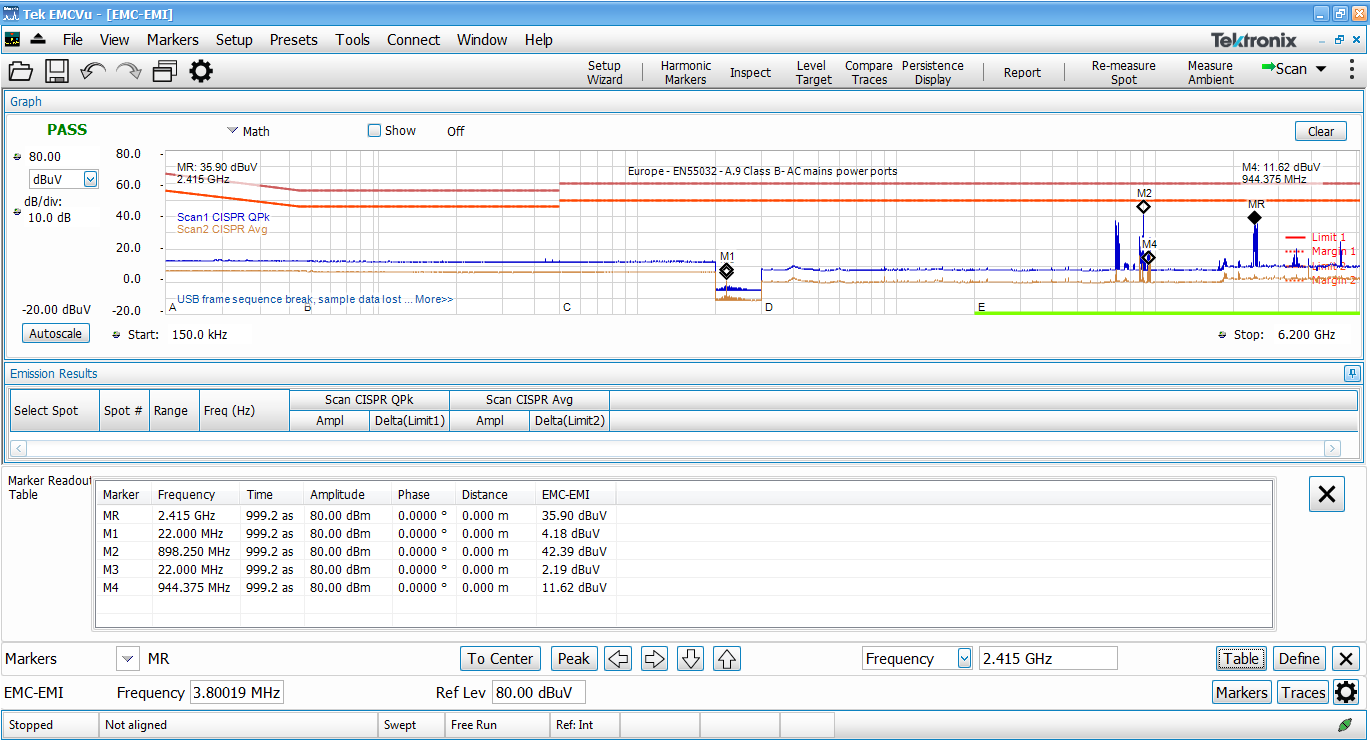
Task: Click the Undo arrow icon
Action: [93, 71]
